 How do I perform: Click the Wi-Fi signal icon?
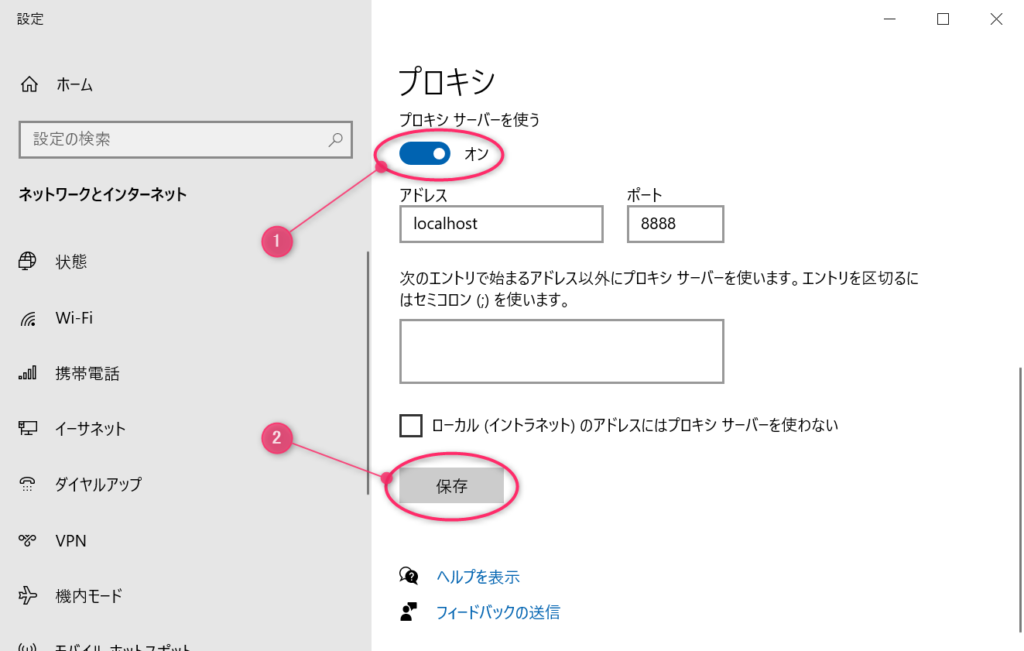pyautogui.click(x=27, y=318)
